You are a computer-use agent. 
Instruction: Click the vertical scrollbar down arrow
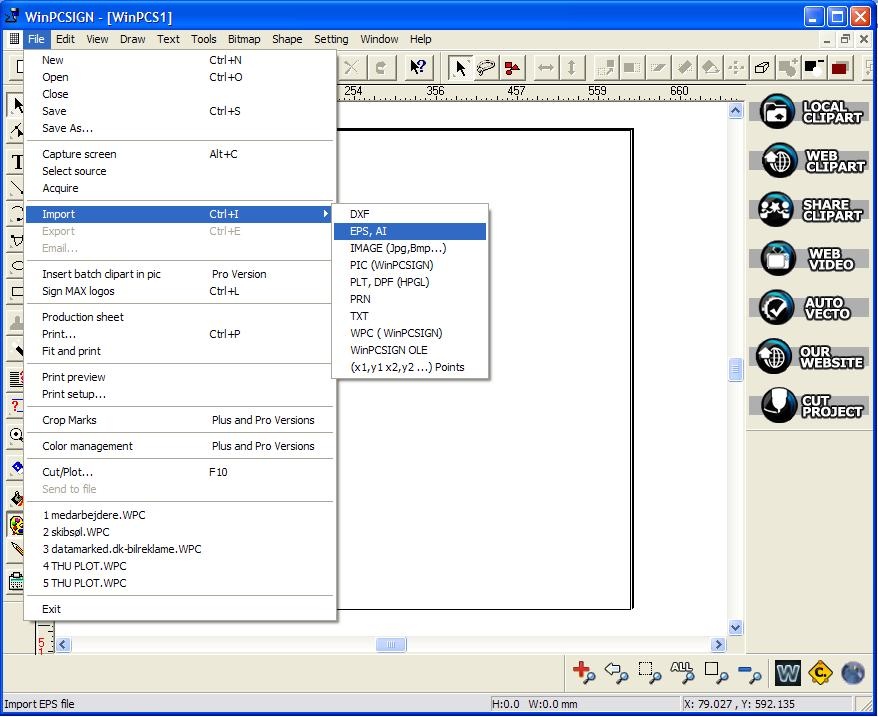736,628
